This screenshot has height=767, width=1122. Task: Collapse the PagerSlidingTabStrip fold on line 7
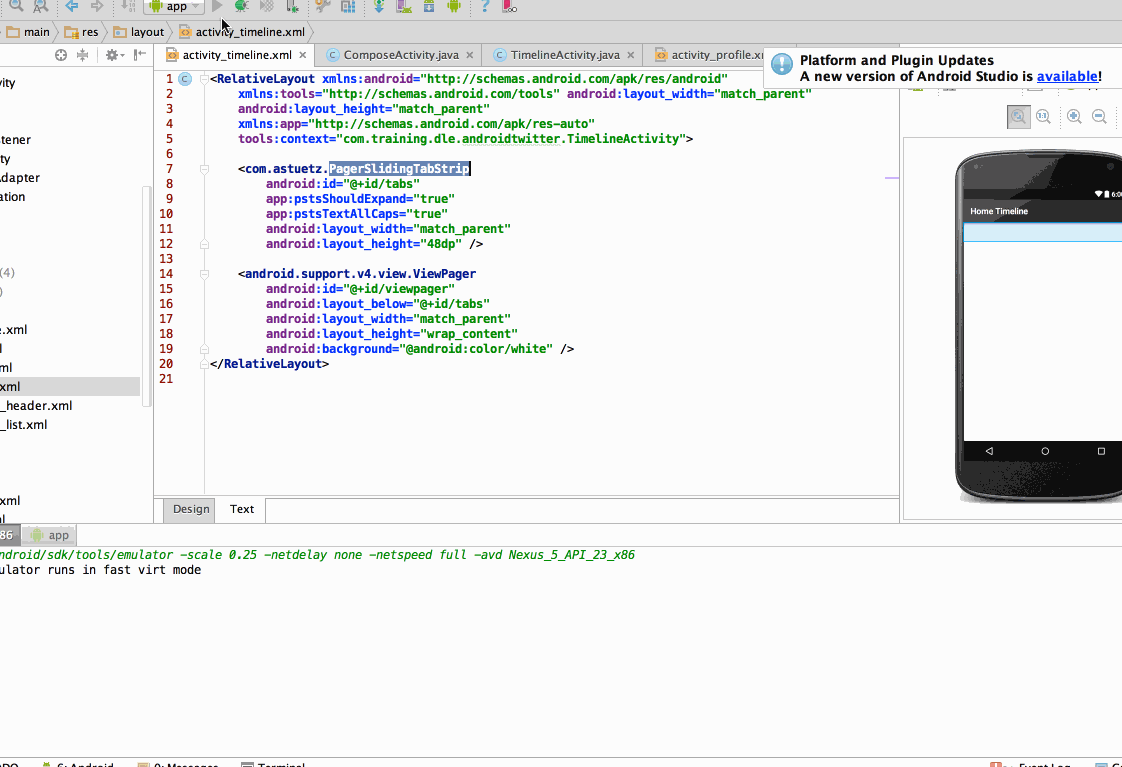[204, 170]
